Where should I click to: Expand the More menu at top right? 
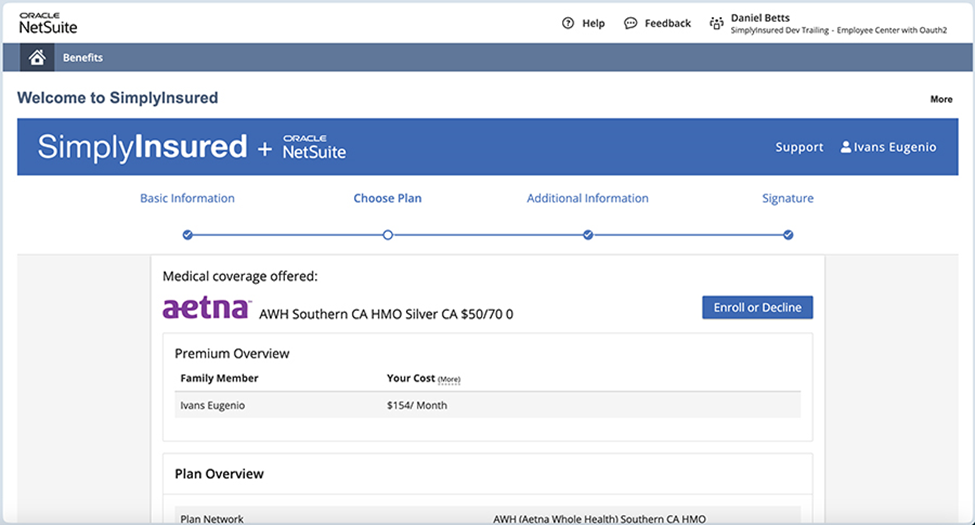(x=941, y=99)
